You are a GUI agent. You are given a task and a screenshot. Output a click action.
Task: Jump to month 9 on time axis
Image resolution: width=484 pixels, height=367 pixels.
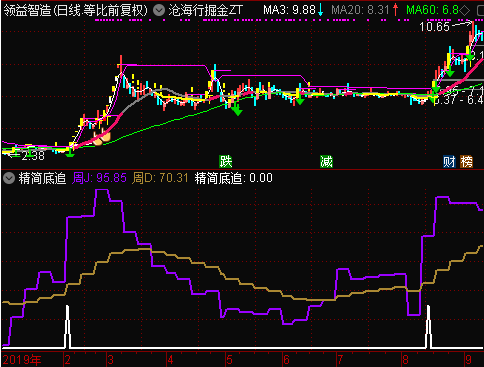point(469,360)
